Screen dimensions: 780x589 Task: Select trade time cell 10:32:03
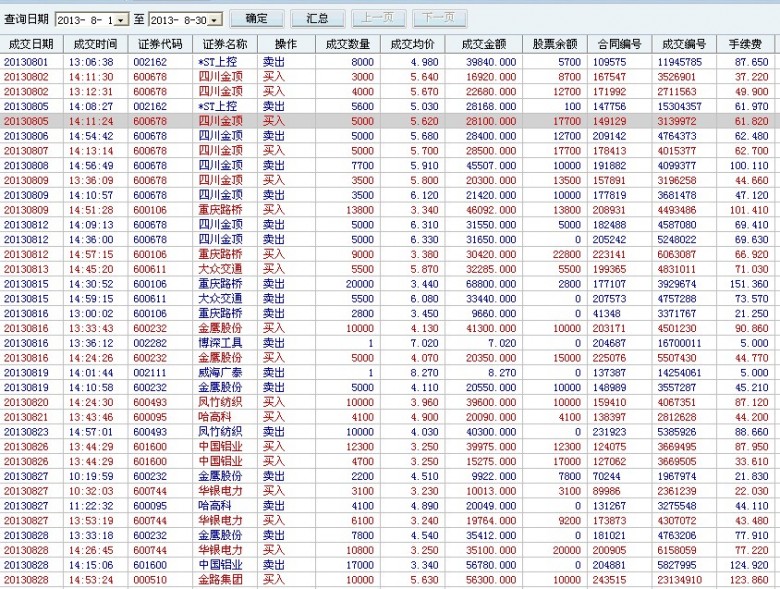point(91,491)
